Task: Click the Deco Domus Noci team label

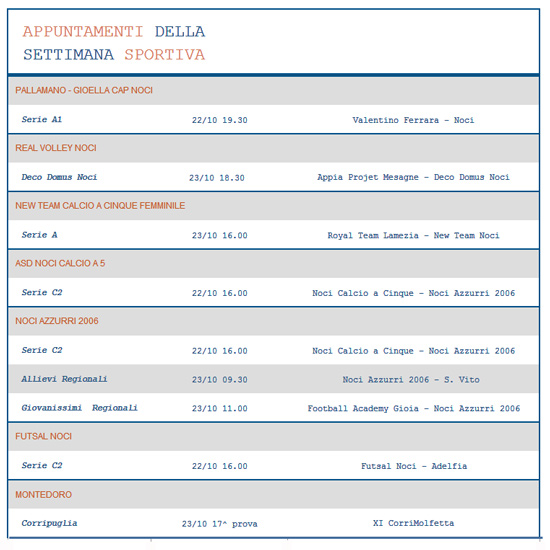Action: (59, 177)
